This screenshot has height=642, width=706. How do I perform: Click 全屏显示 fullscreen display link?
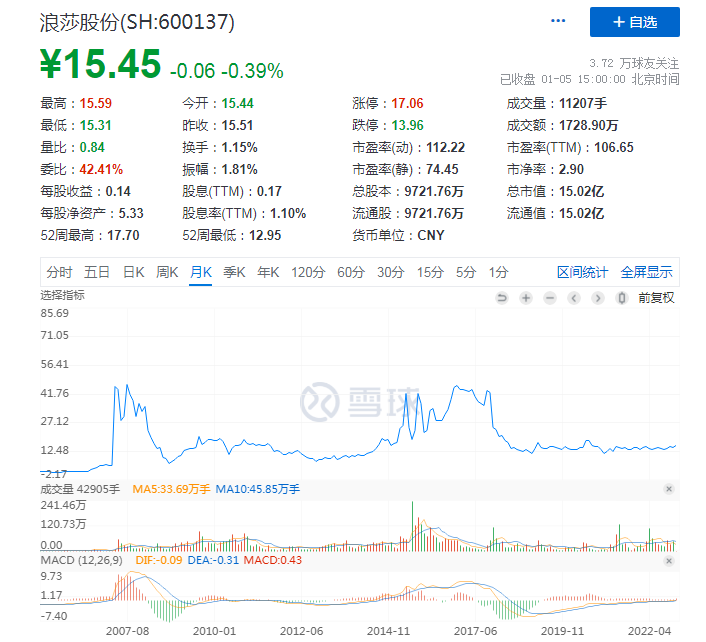[647, 272]
